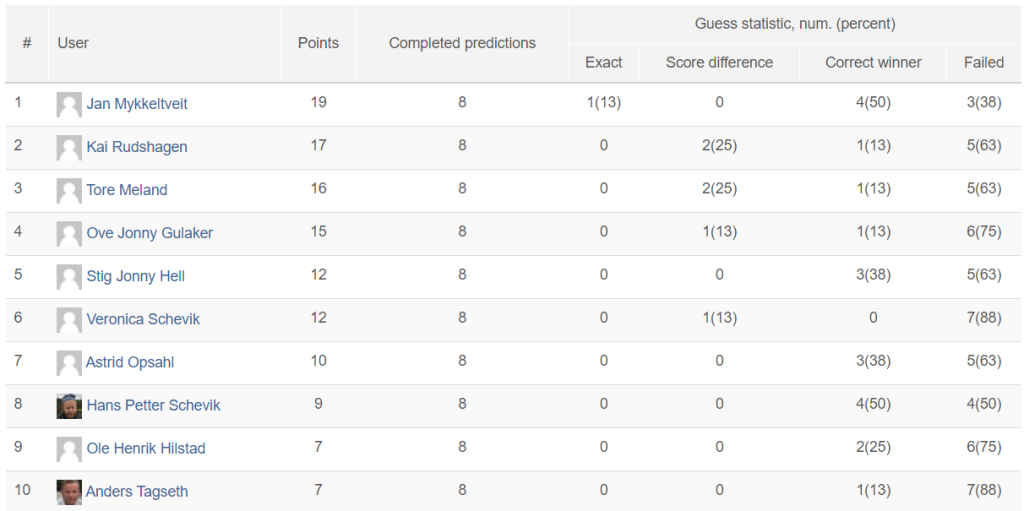Click Ole Henrik Hilstad's avatar icon
The image size is (1024, 511).
[69, 449]
